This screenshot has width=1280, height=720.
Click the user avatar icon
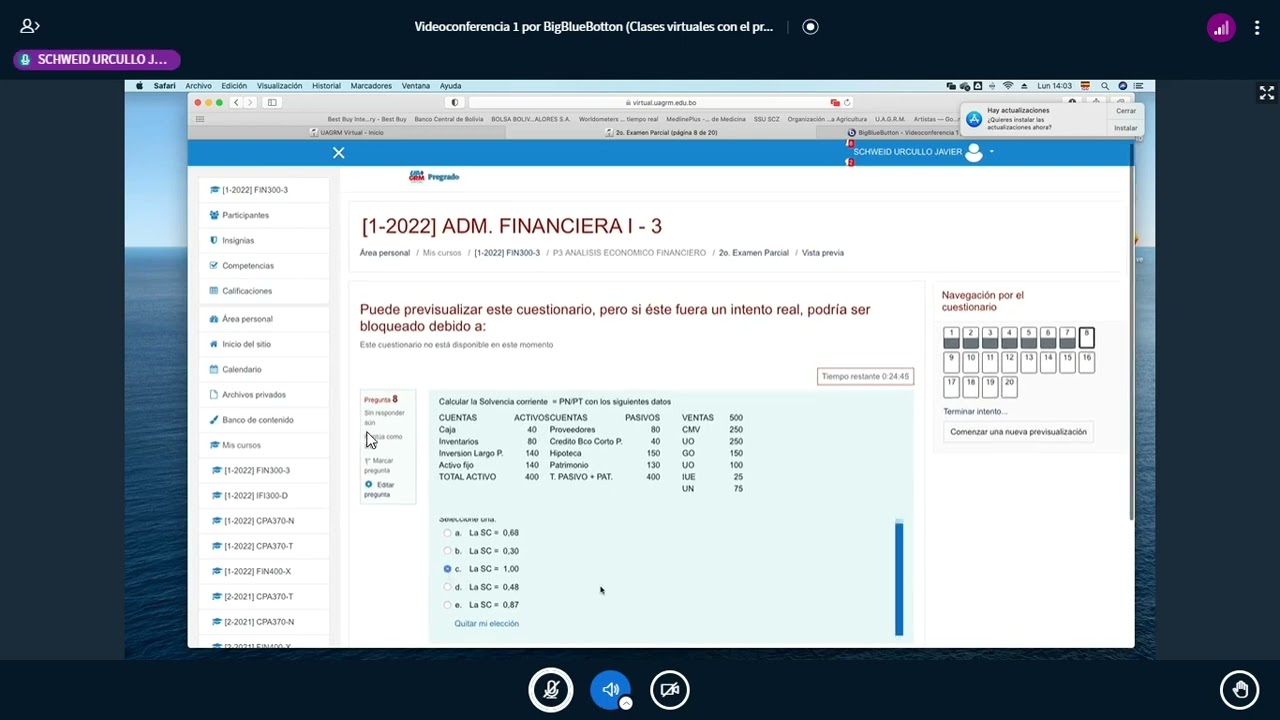(x=973, y=153)
